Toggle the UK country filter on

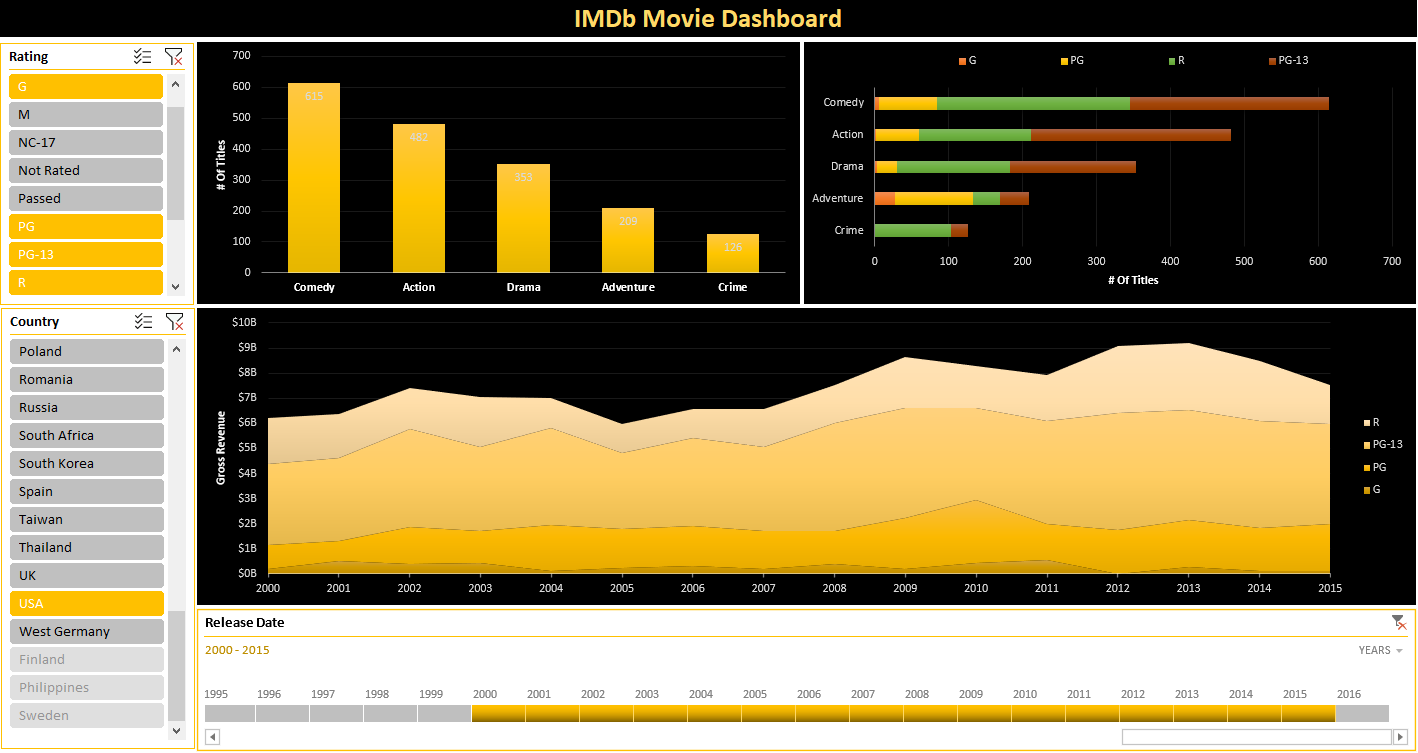[86, 575]
